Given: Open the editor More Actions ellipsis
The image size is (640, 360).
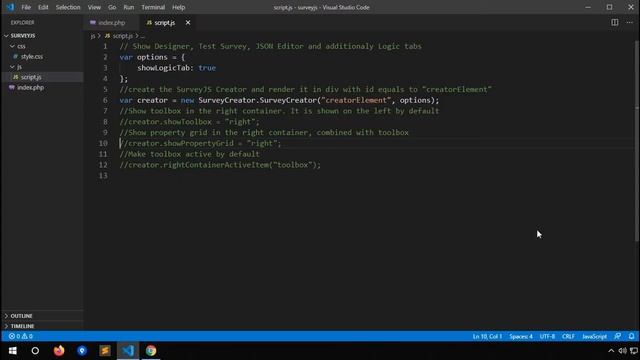Looking at the screenshot, I should (x=629, y=22).
